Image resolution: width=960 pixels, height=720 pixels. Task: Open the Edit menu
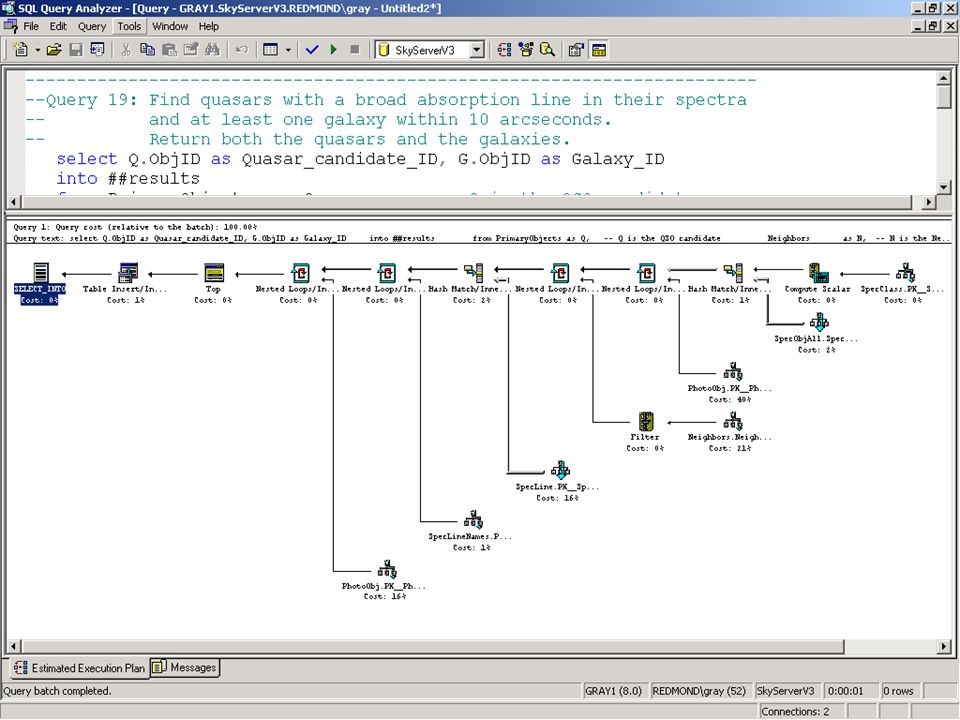click(58, 26)
